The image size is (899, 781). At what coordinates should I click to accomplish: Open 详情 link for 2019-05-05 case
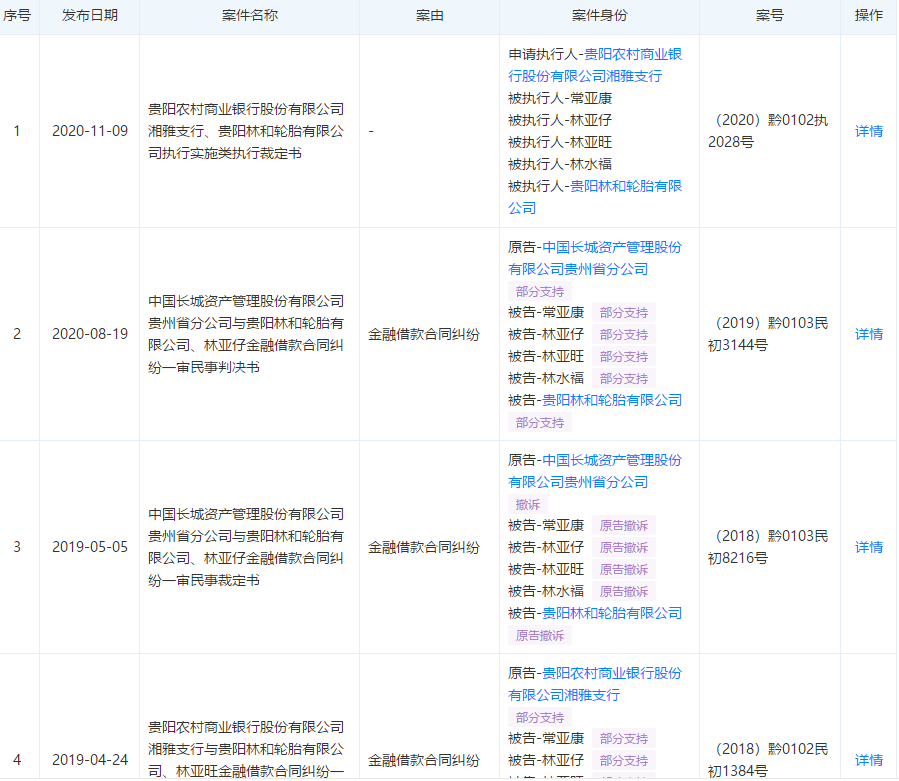[x=869, y=547]
